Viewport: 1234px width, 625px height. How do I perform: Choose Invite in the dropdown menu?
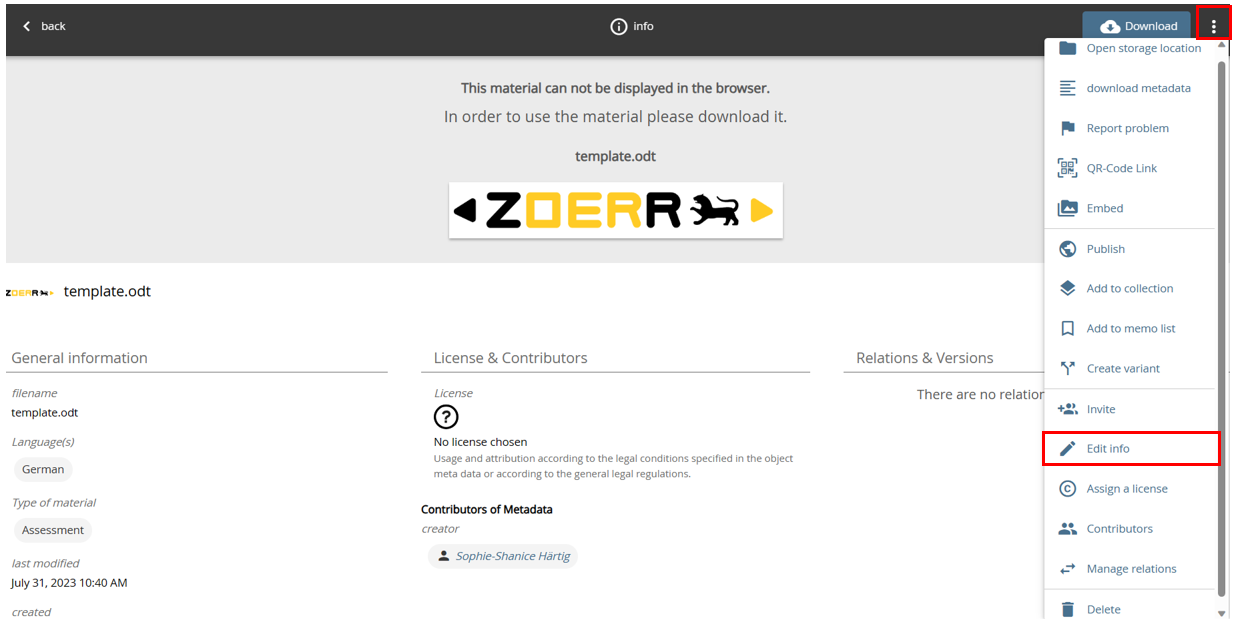1100,409
